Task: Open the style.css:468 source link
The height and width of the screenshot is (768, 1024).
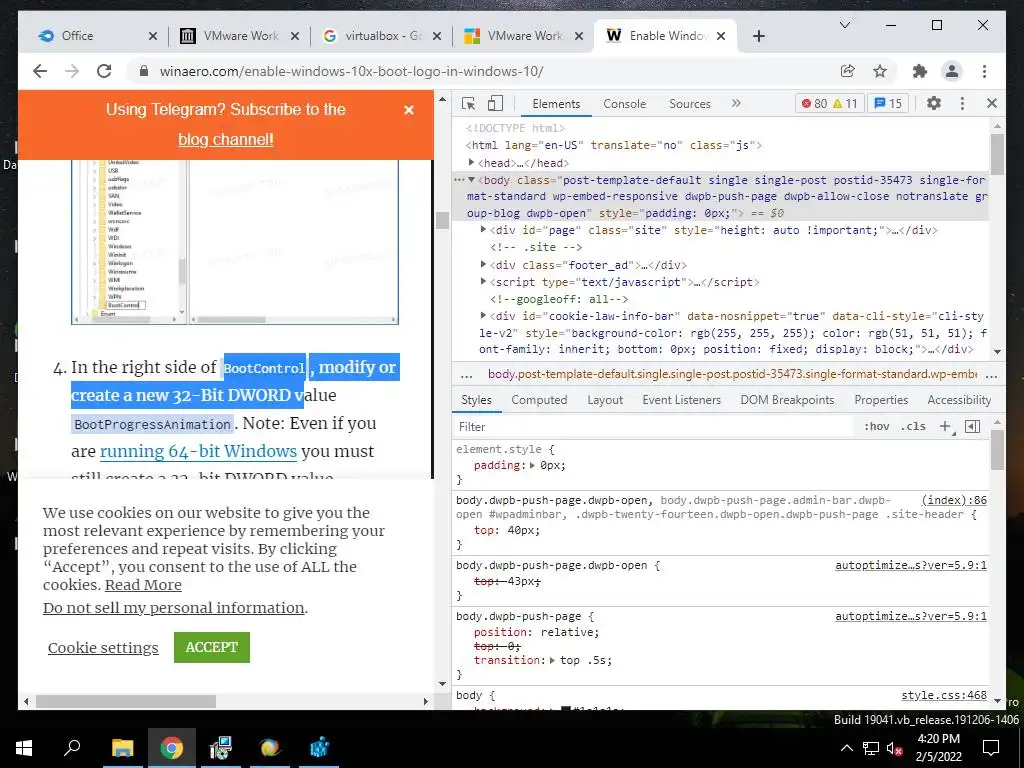Action: click(x=944, y=696)
